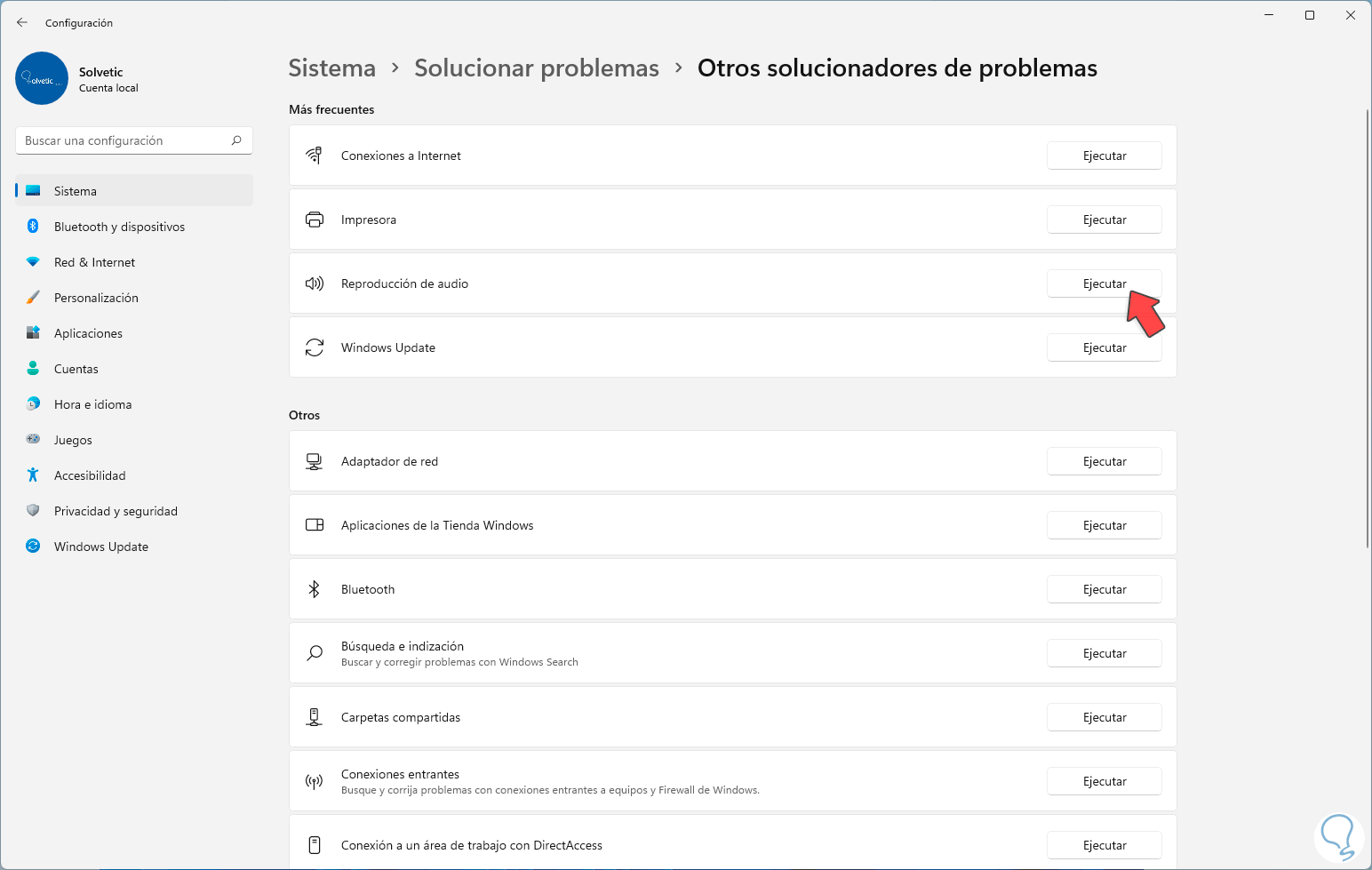Click the Personalización paintbrush icon

33,298
